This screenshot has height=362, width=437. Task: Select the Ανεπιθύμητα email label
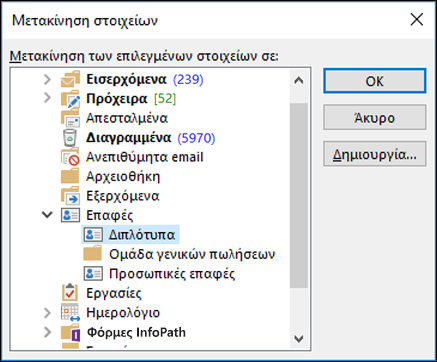point(145,157)
